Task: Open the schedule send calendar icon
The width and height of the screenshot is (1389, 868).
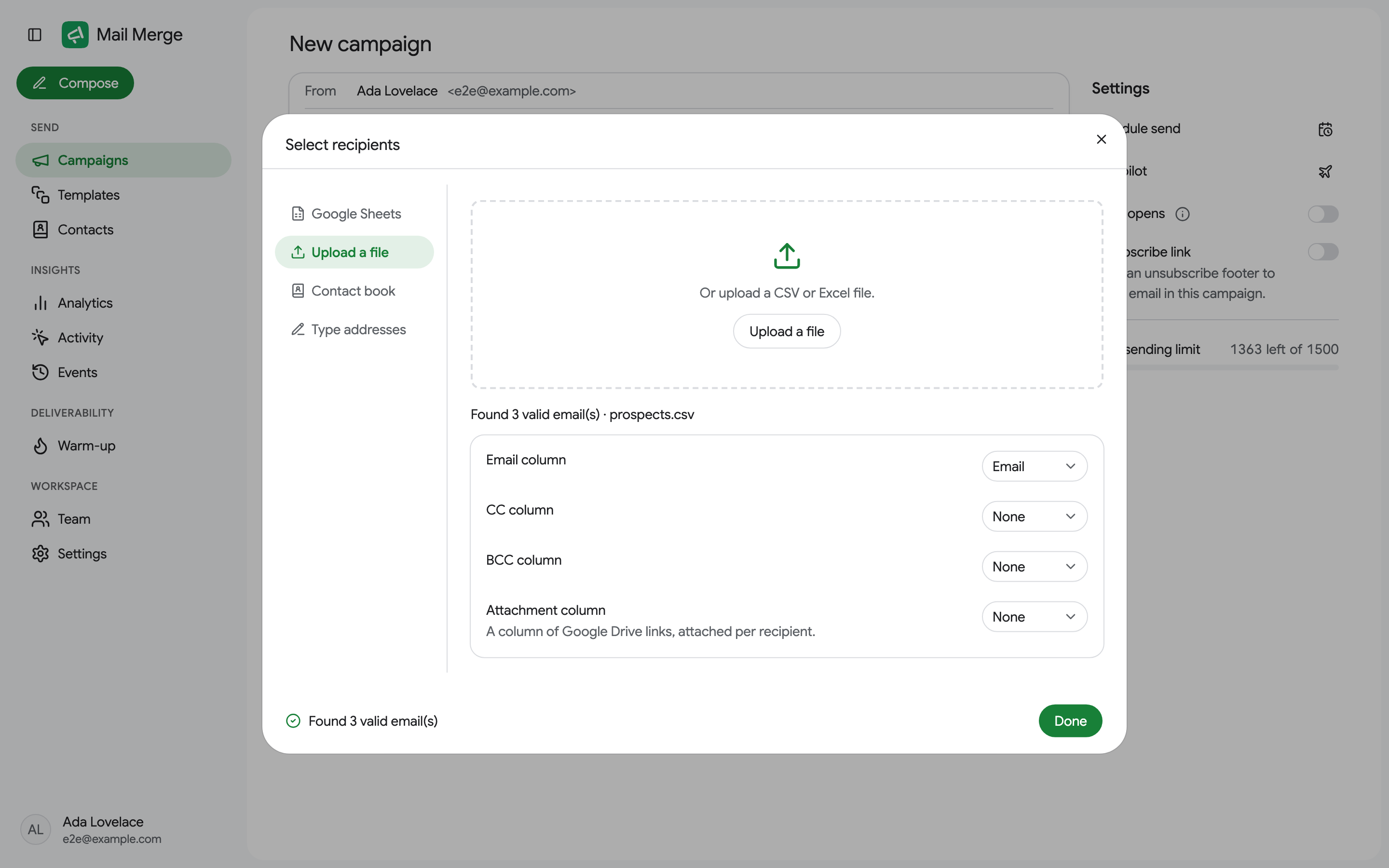Action: coord(1325,129)
